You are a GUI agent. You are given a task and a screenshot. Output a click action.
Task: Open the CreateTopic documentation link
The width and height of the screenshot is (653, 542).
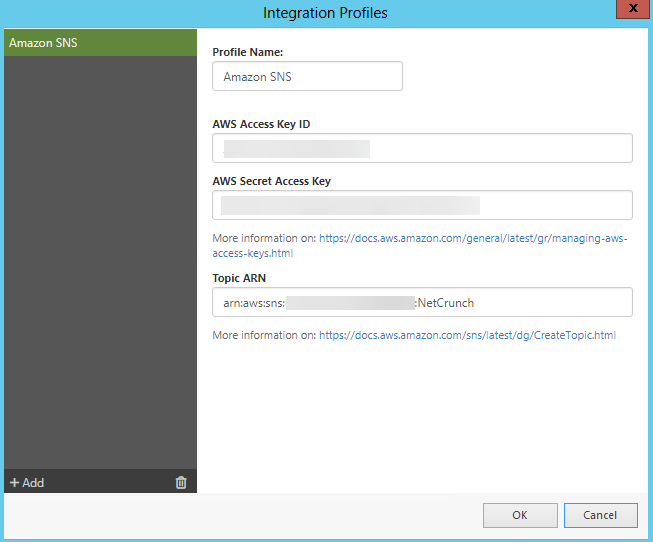tap(467, 335)
